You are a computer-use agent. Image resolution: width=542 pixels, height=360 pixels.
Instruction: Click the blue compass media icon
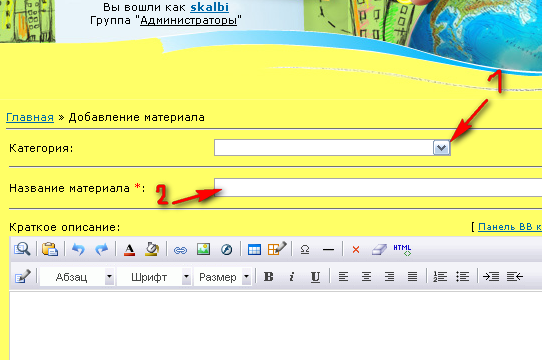[x=226, y=250]
